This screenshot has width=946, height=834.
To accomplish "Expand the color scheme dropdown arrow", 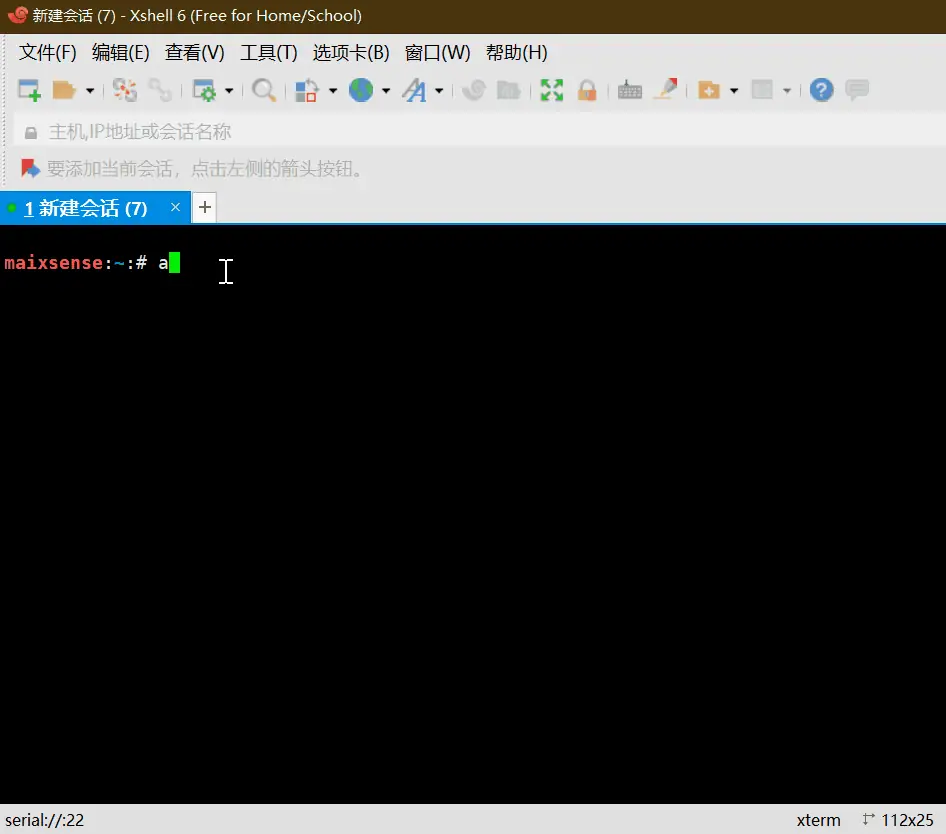I will [333, 91].
